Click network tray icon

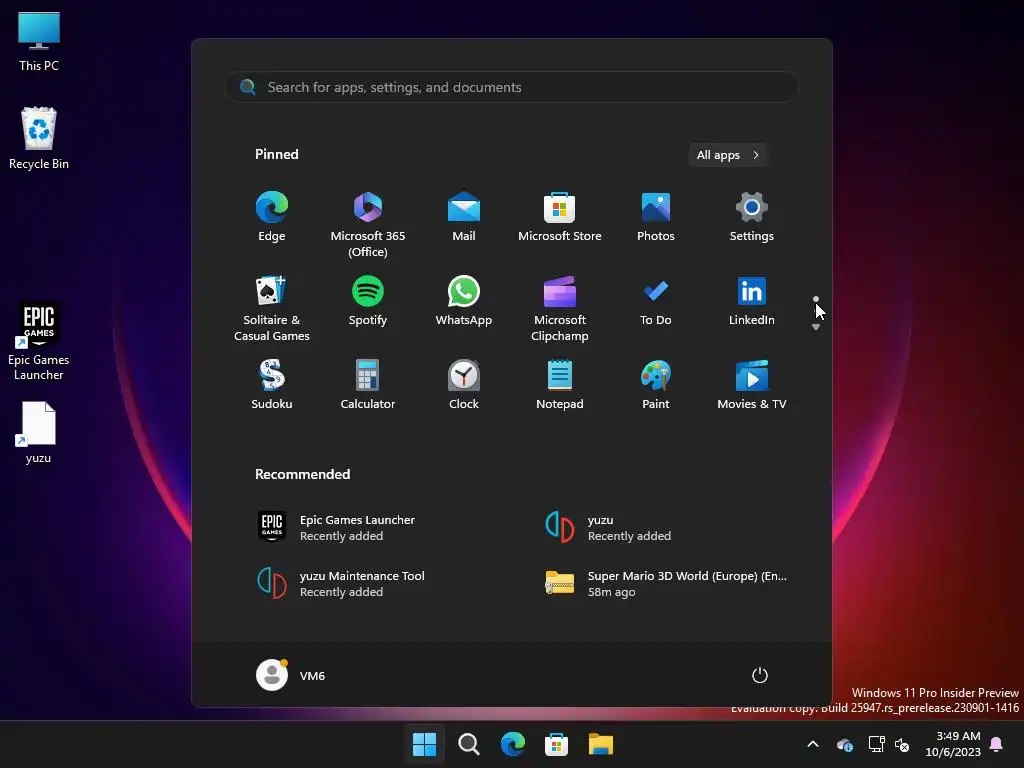coord(876,744)
